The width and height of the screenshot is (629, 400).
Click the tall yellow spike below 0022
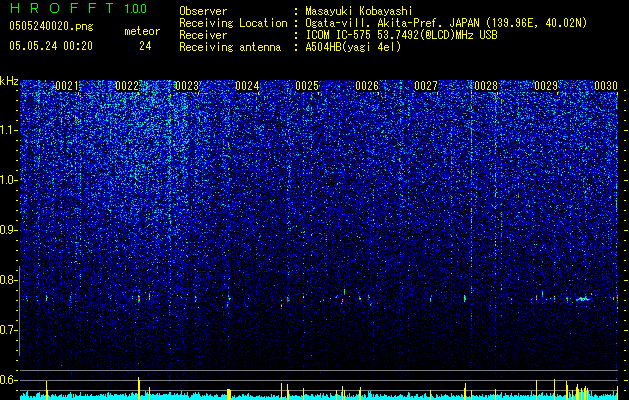coord(139,388)
